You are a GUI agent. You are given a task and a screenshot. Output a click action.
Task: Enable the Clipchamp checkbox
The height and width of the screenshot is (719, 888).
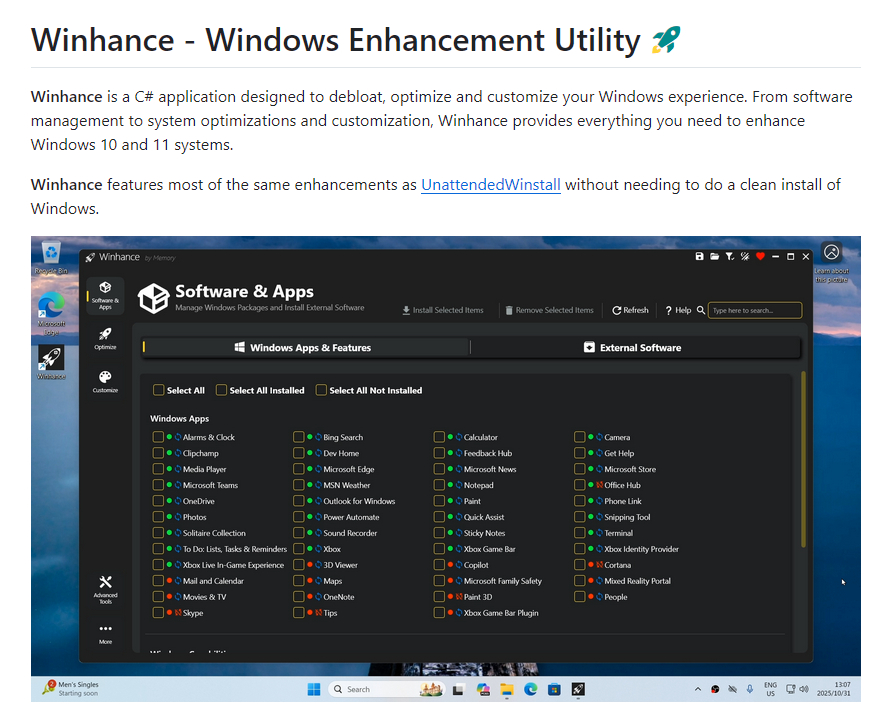click(158, 453)
